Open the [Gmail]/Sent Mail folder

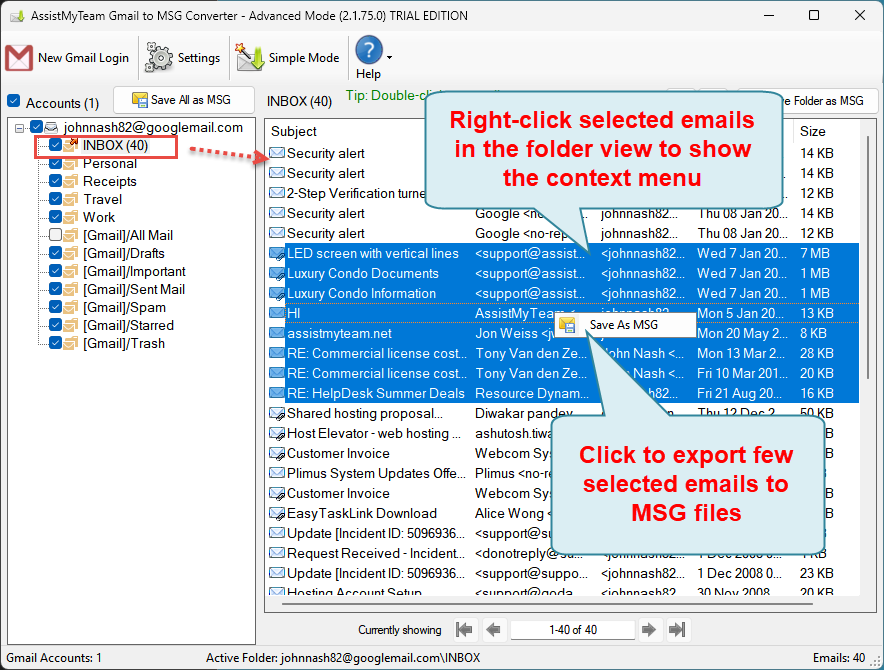coord(134,290)
